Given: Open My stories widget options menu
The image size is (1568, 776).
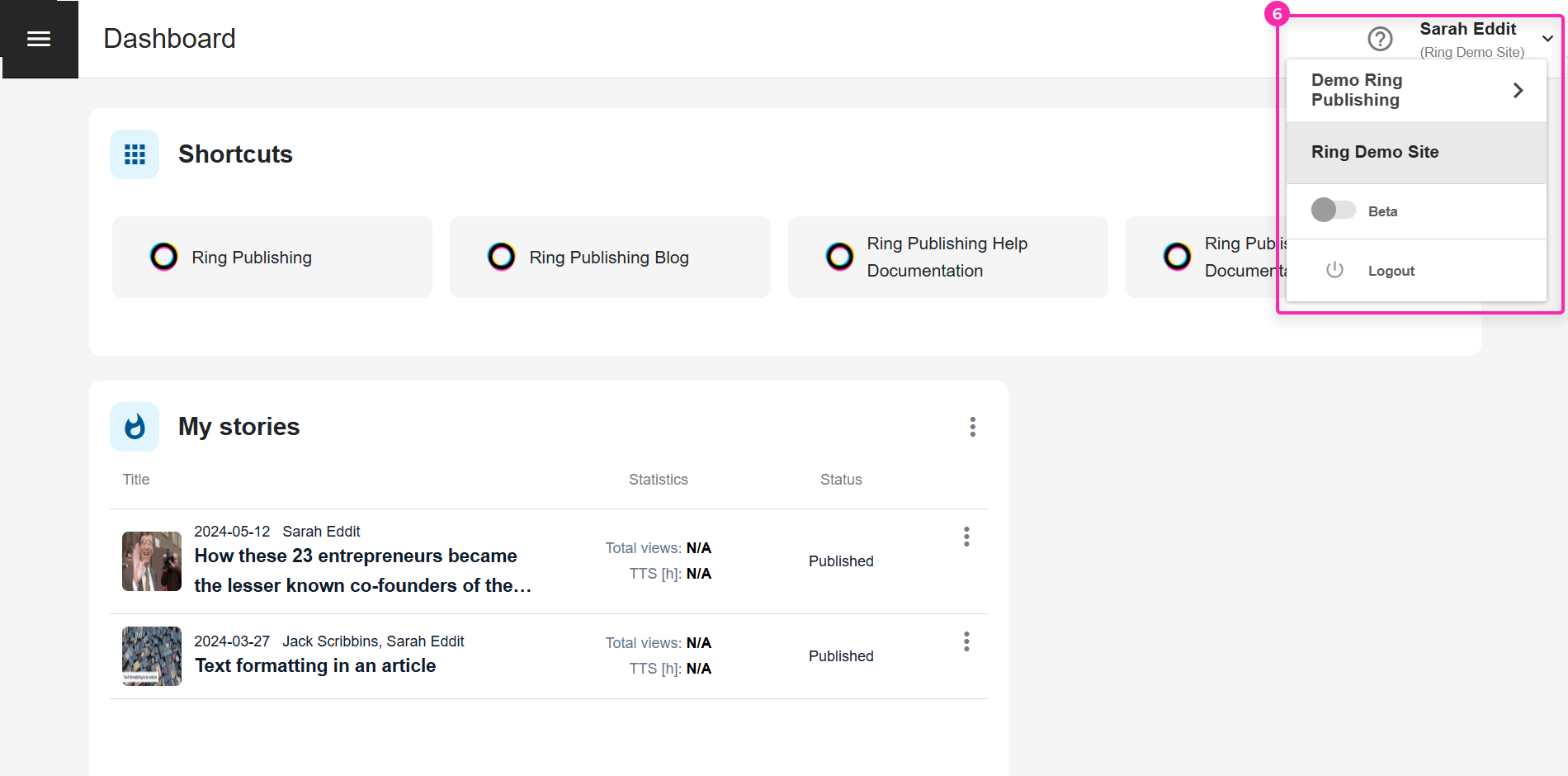Looking at the screenshot, I should click(973, 427).
